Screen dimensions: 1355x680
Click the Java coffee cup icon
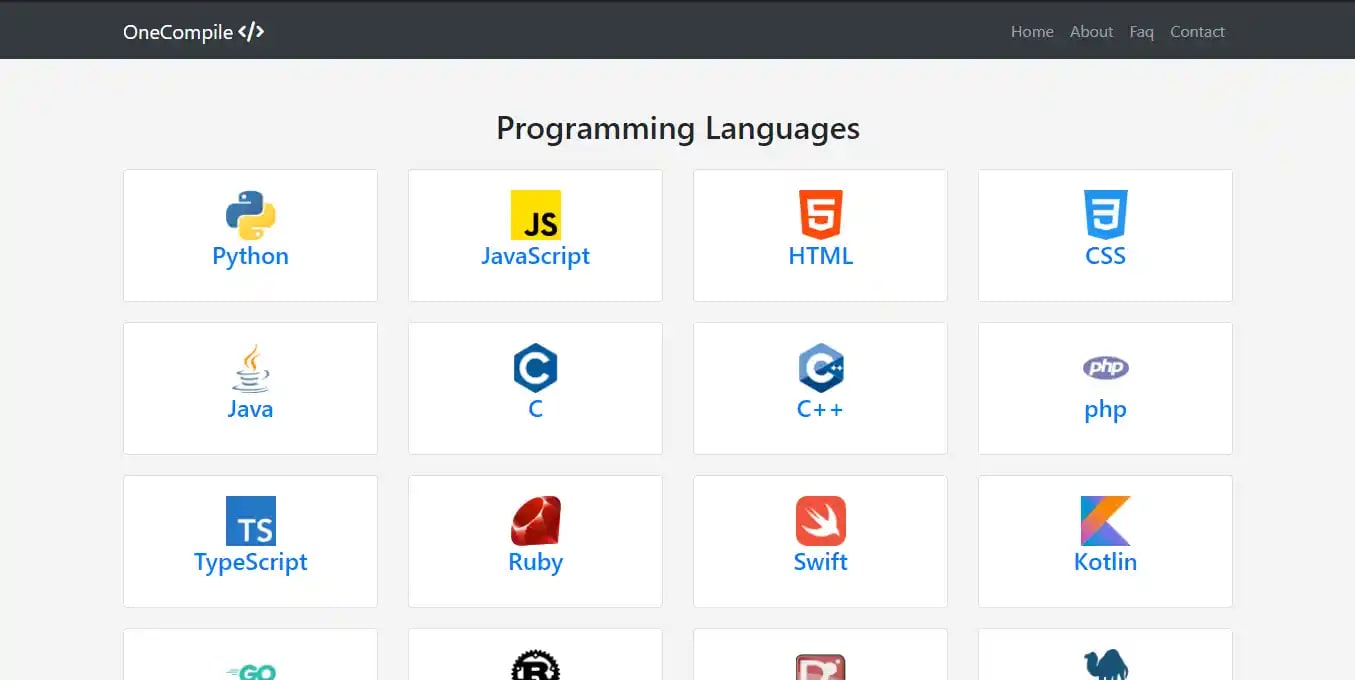(x=250, y=368)
